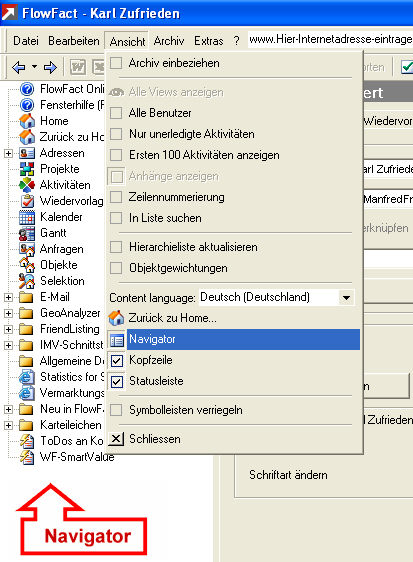413x562 pixels.
Task: Click the Gantt chart icon
Action: 27,233
